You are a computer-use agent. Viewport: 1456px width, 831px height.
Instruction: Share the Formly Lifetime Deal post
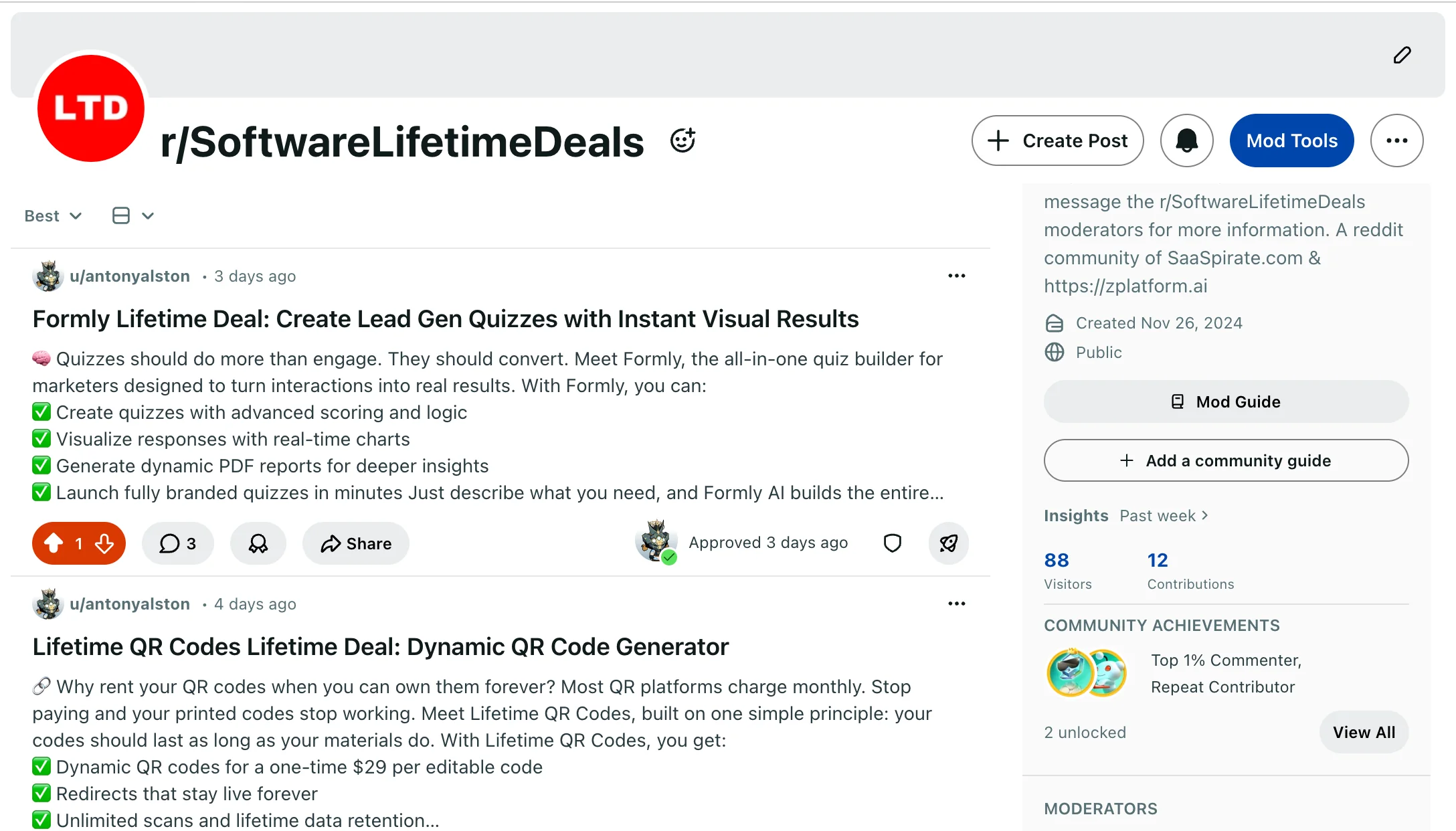(355, 543)
